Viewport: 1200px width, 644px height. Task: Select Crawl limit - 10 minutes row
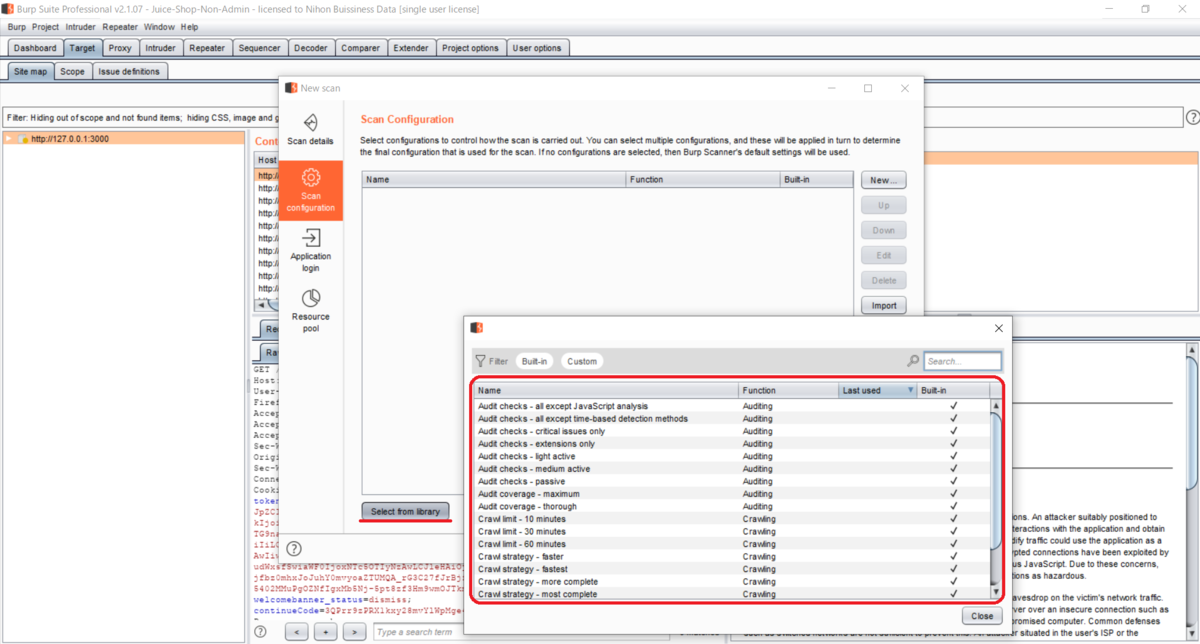731,519
